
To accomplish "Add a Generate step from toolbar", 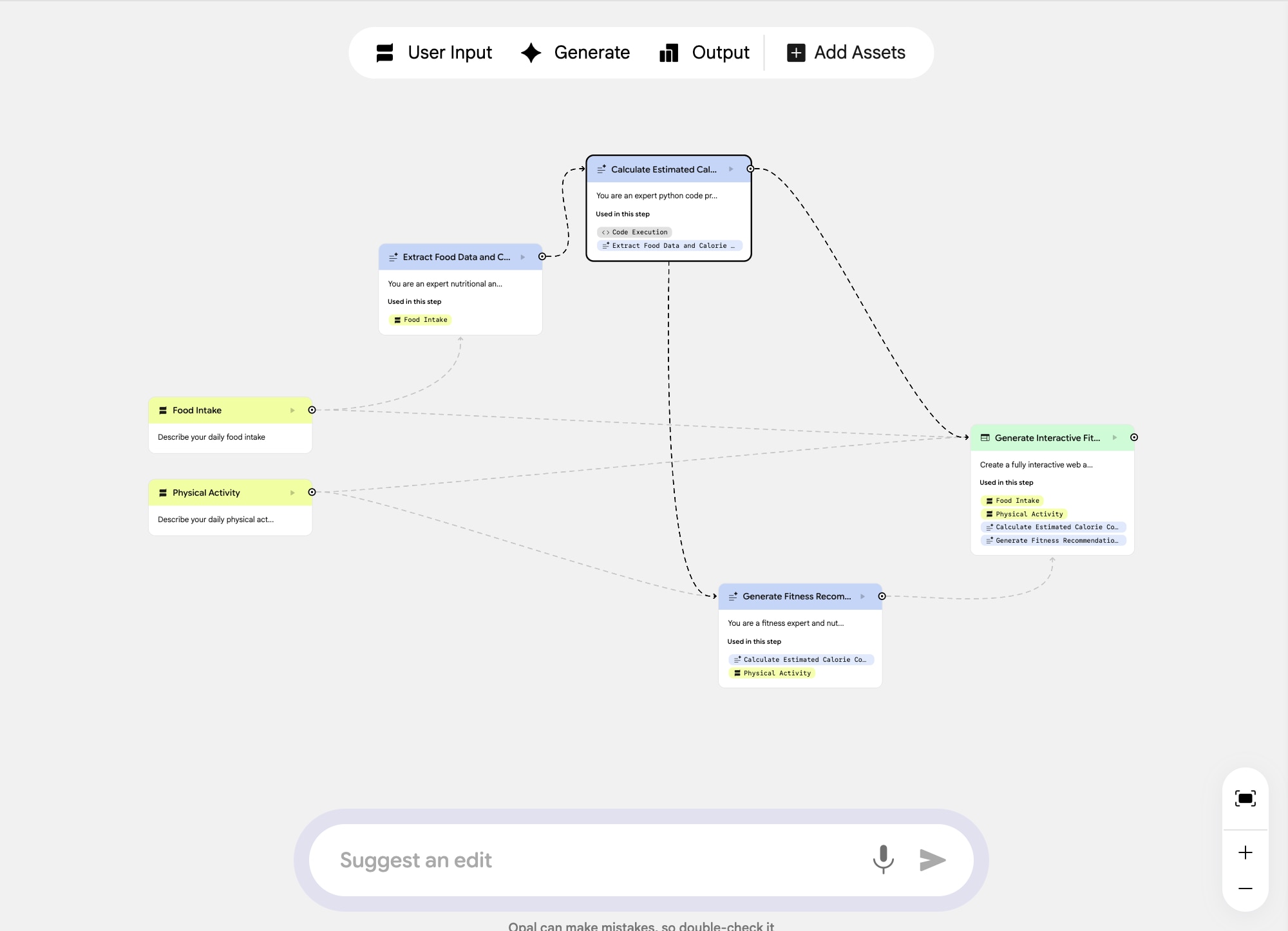I will 575,53.
